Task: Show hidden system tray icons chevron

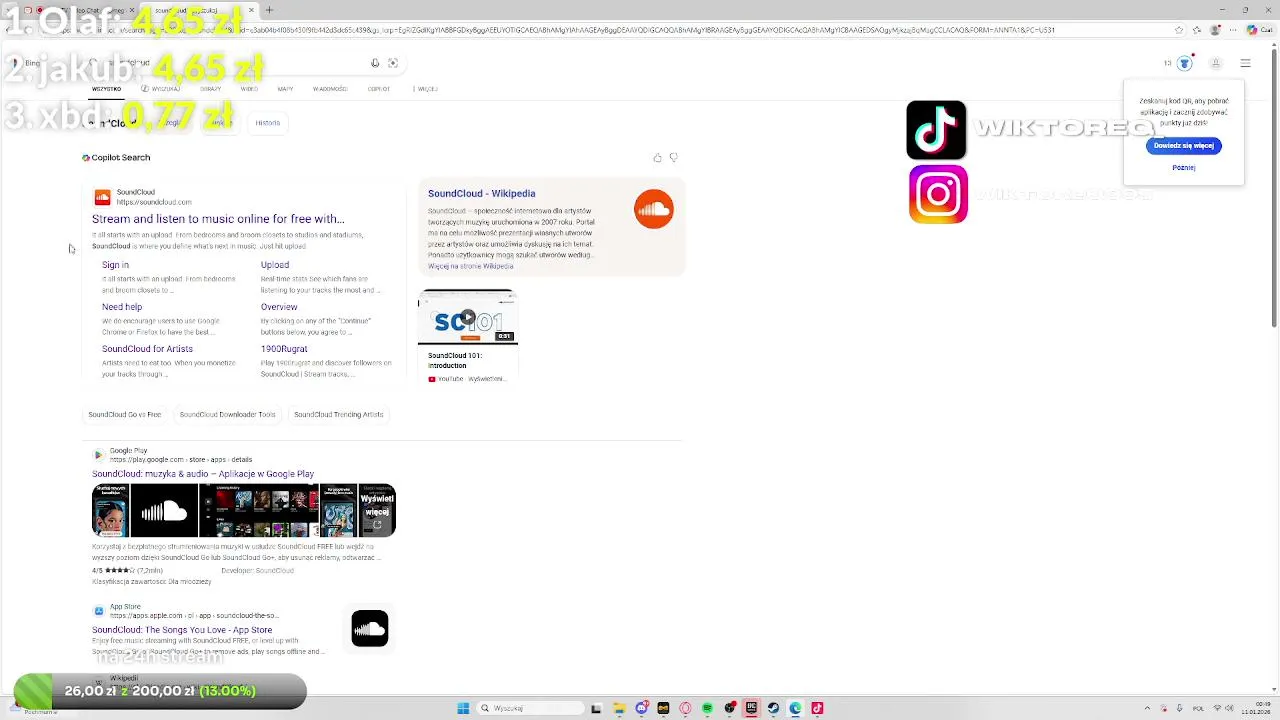Action: (1147, 708)
